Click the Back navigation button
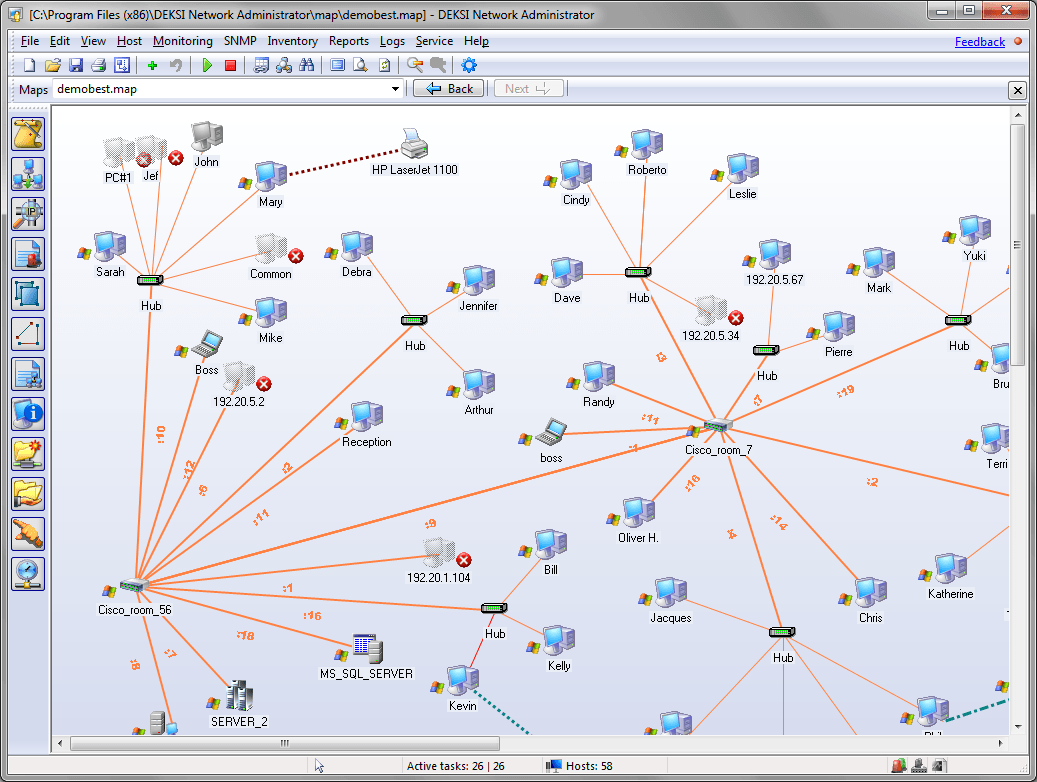This screenshot has height=782, width=1037. [448, 88]
